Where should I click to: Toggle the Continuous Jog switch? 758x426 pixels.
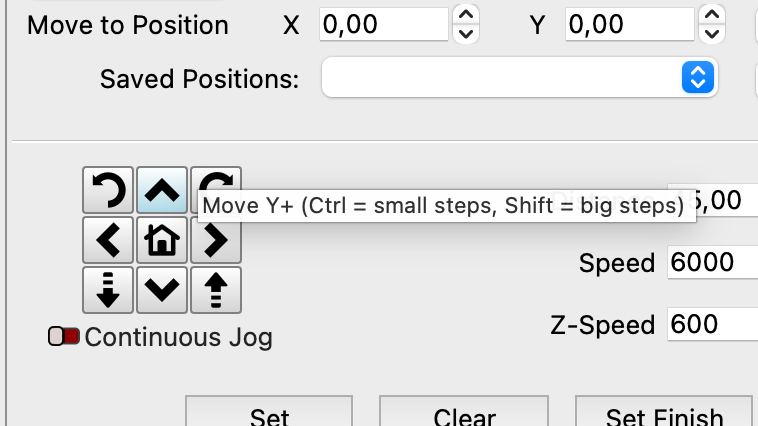pyautogui.click(x=64, y=337)
